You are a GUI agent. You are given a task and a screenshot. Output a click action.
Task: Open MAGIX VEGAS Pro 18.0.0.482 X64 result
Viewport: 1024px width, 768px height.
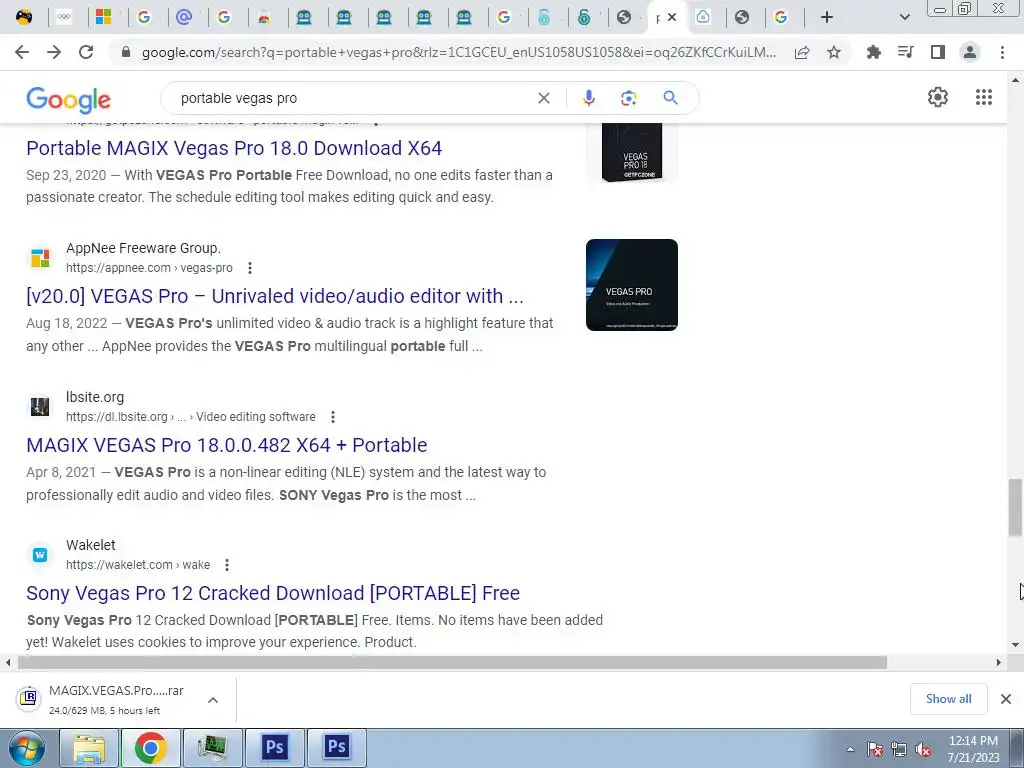[227, 445]
